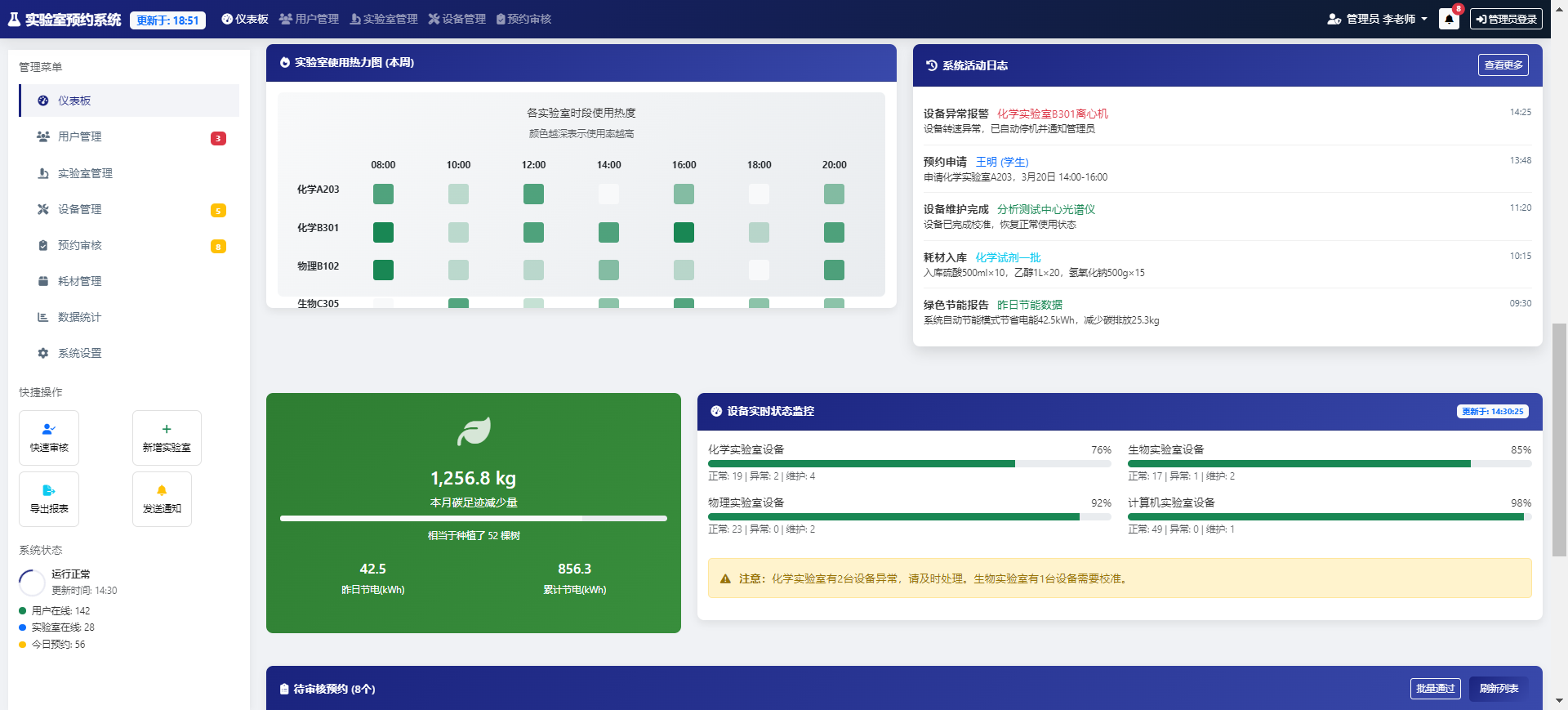This screenshot has height=710, width=1568.
Task: Click the 待审核预约 clipboard icon
Action: tap(284, 689)
